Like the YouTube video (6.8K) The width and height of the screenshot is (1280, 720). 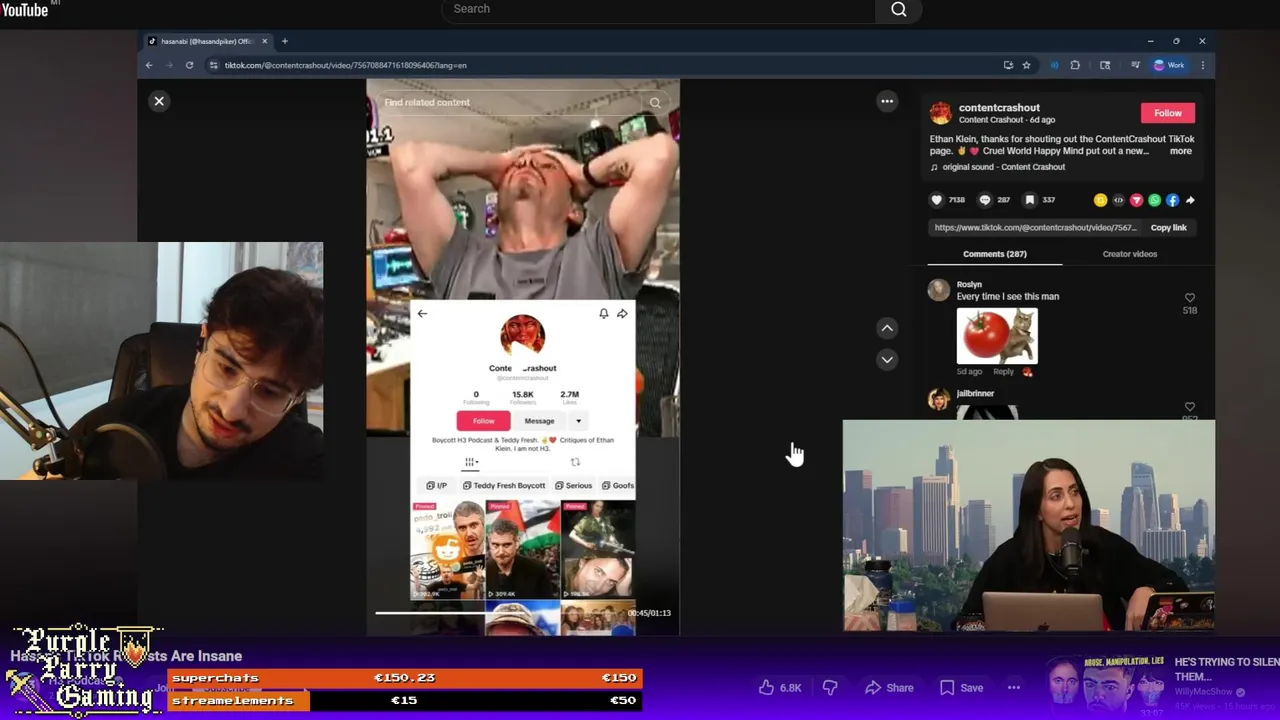(780, 688)
